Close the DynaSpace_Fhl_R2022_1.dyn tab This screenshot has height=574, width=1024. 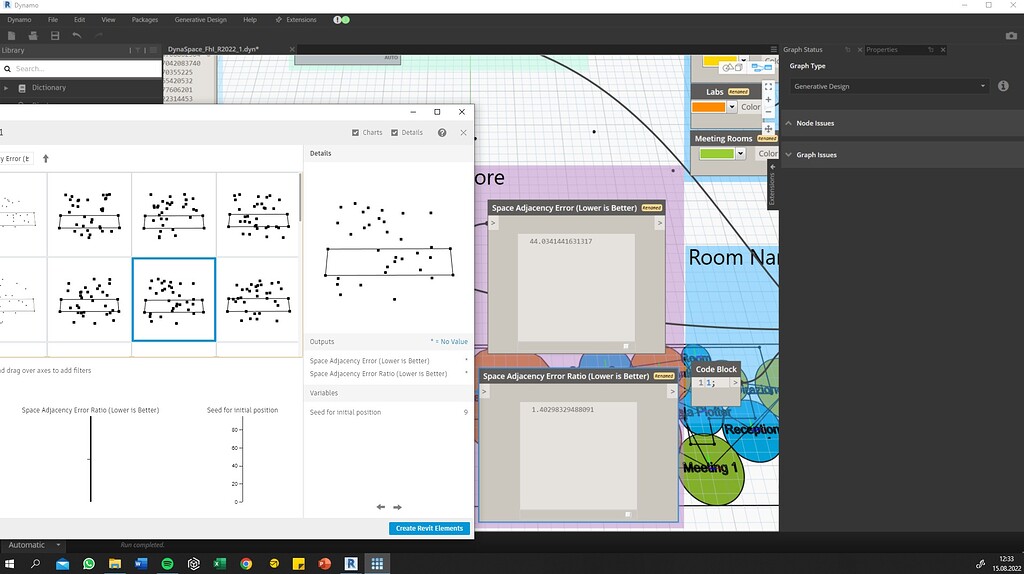(292, 50)
